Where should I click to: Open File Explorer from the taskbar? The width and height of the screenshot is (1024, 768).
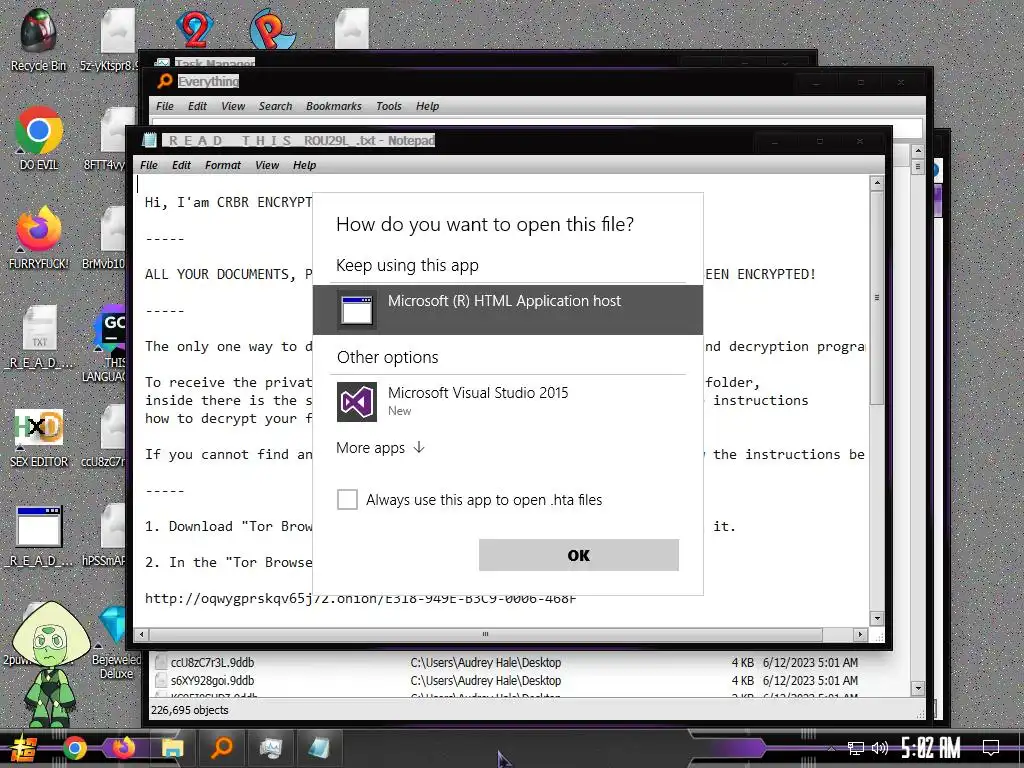pyautogui.click(x=172, y=748)
